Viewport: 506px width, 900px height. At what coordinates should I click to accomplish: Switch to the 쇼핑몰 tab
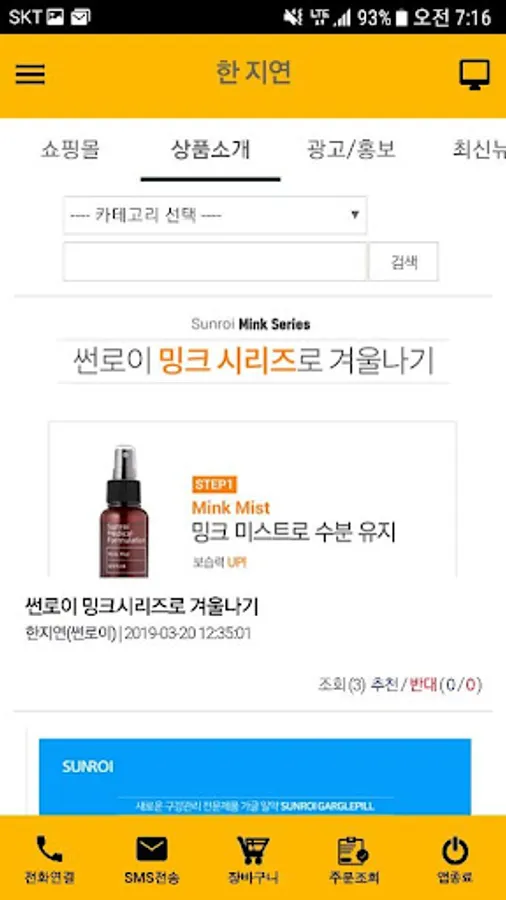(70, 150)
